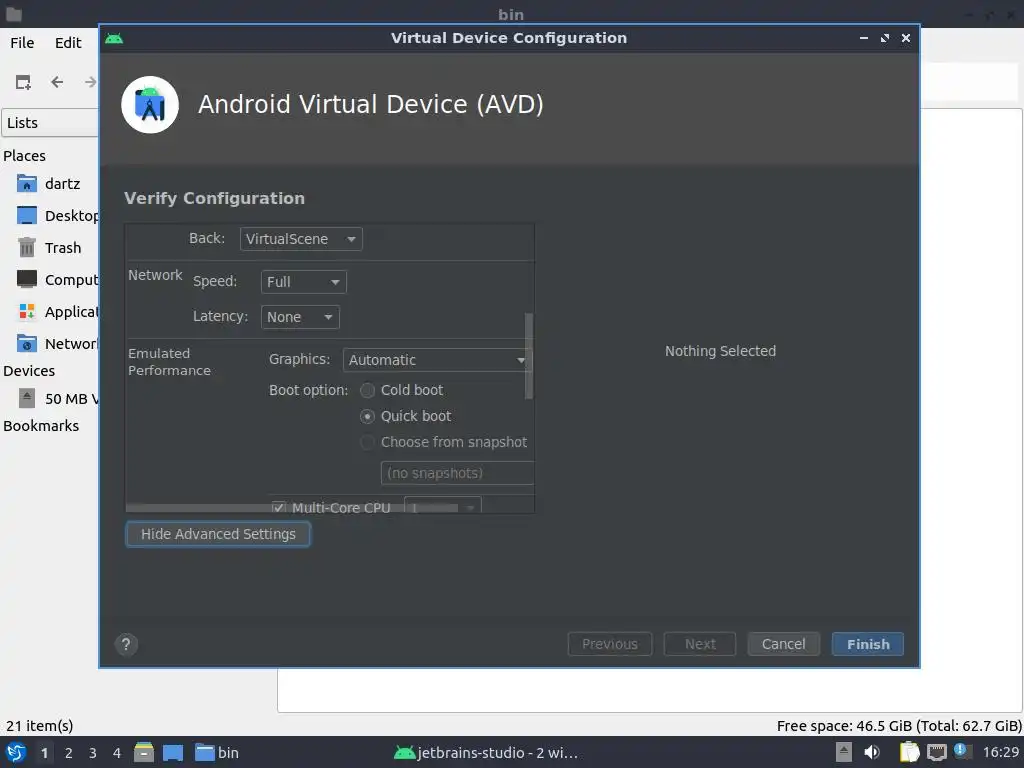This screenshot has width=1024, height=768.
Task: Open the jetbrains-studio taskbar entry
Action: 487,752
